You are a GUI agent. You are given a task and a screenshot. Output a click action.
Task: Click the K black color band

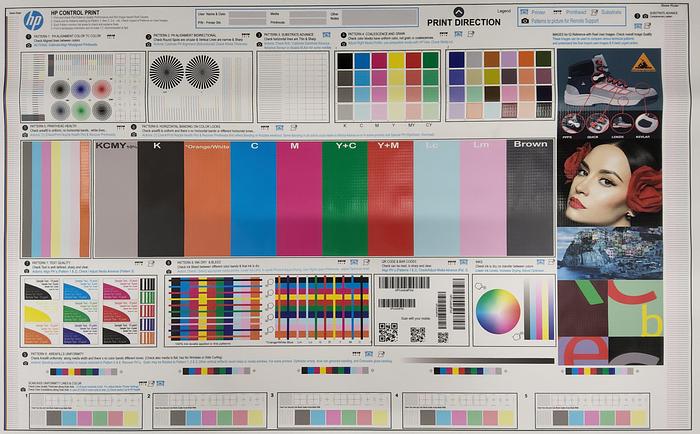pos(161,198)
